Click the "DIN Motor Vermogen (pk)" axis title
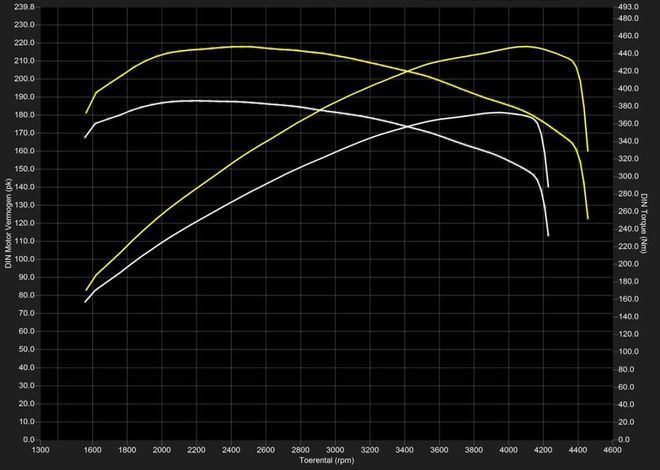Image resolution: width=660 pixels, height=470 pixels. click(x=8, y=224)
